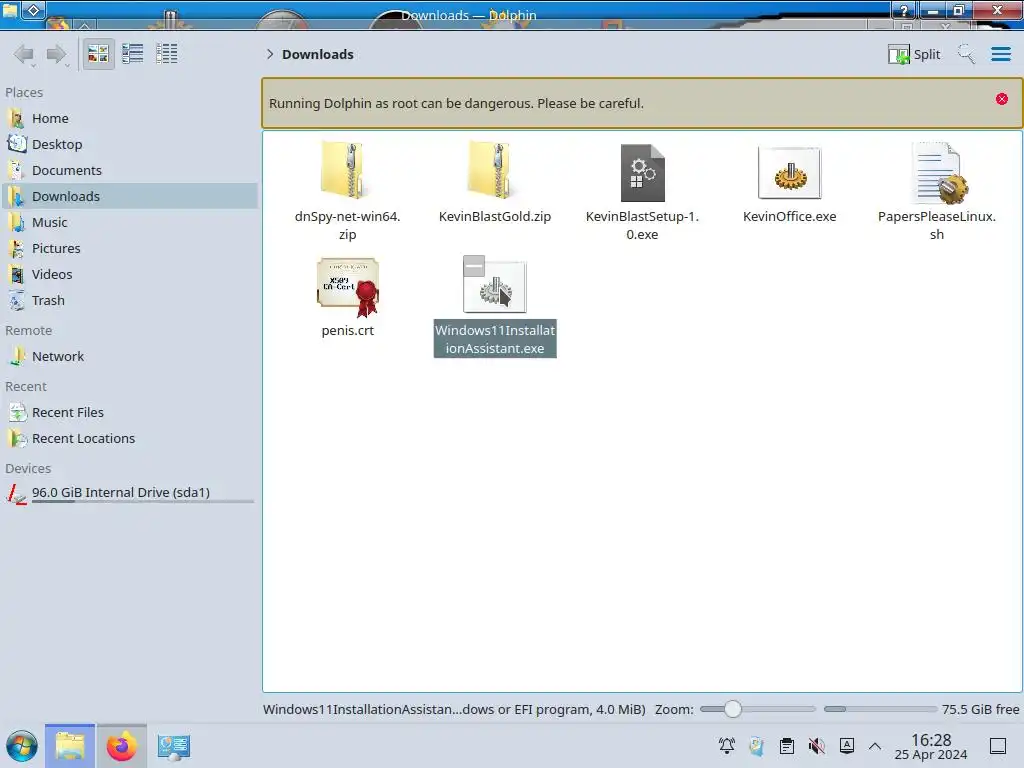Dismiss the root warning message
Image resolution: width=1024 pixels, height=768 pixels.
coord(1002,99)
